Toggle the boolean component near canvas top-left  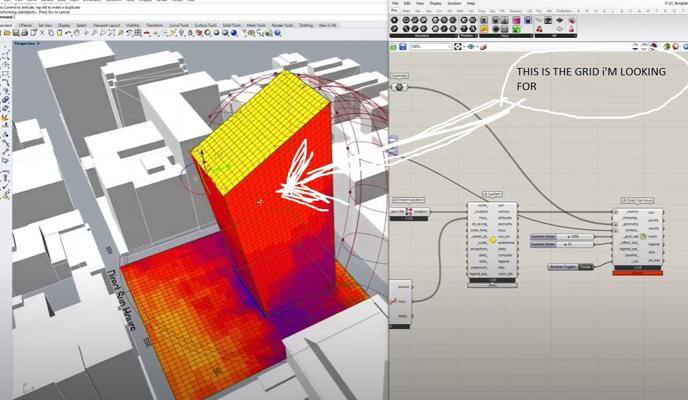coord(400,86)
